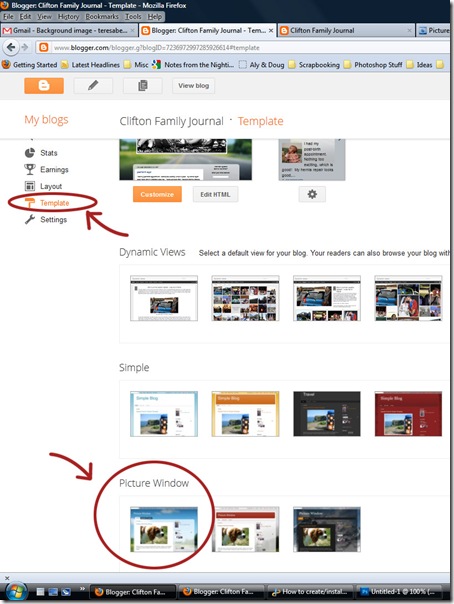Image resolution: width=454 pixels, height=604 pixels.
Task: Switch to the Clifton Family Journal tab
Action: pyautogui.click(x=347, y=30)
